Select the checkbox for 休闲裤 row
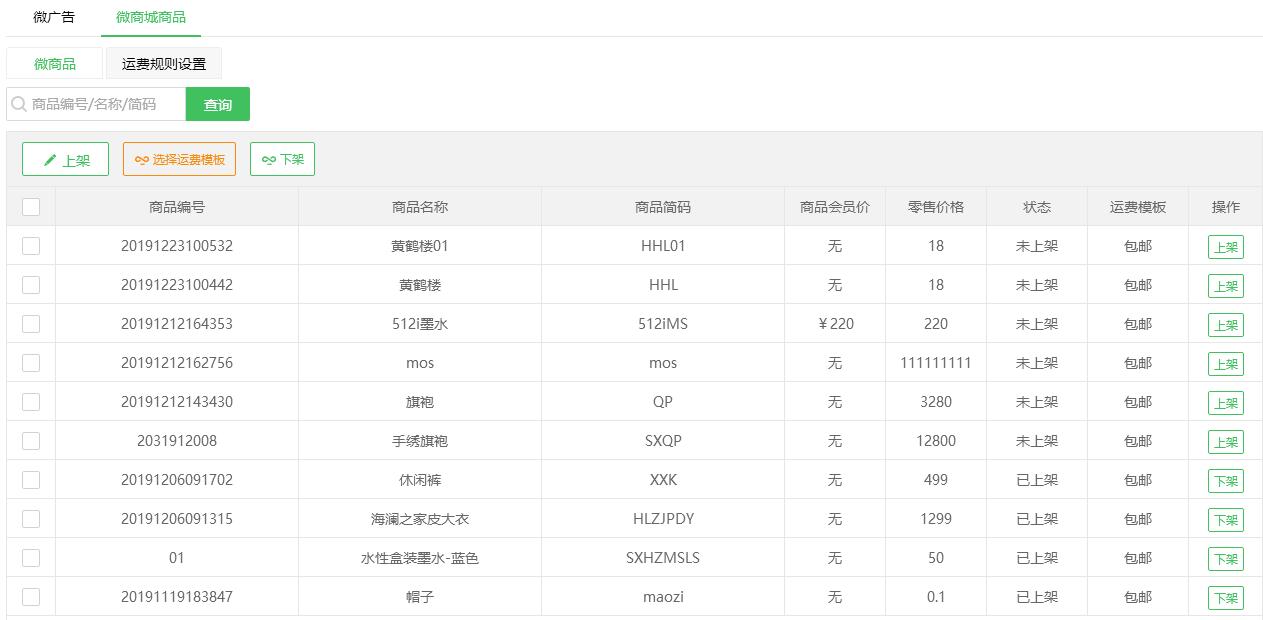The image size is (1263, 620). (x=31, y=480)
